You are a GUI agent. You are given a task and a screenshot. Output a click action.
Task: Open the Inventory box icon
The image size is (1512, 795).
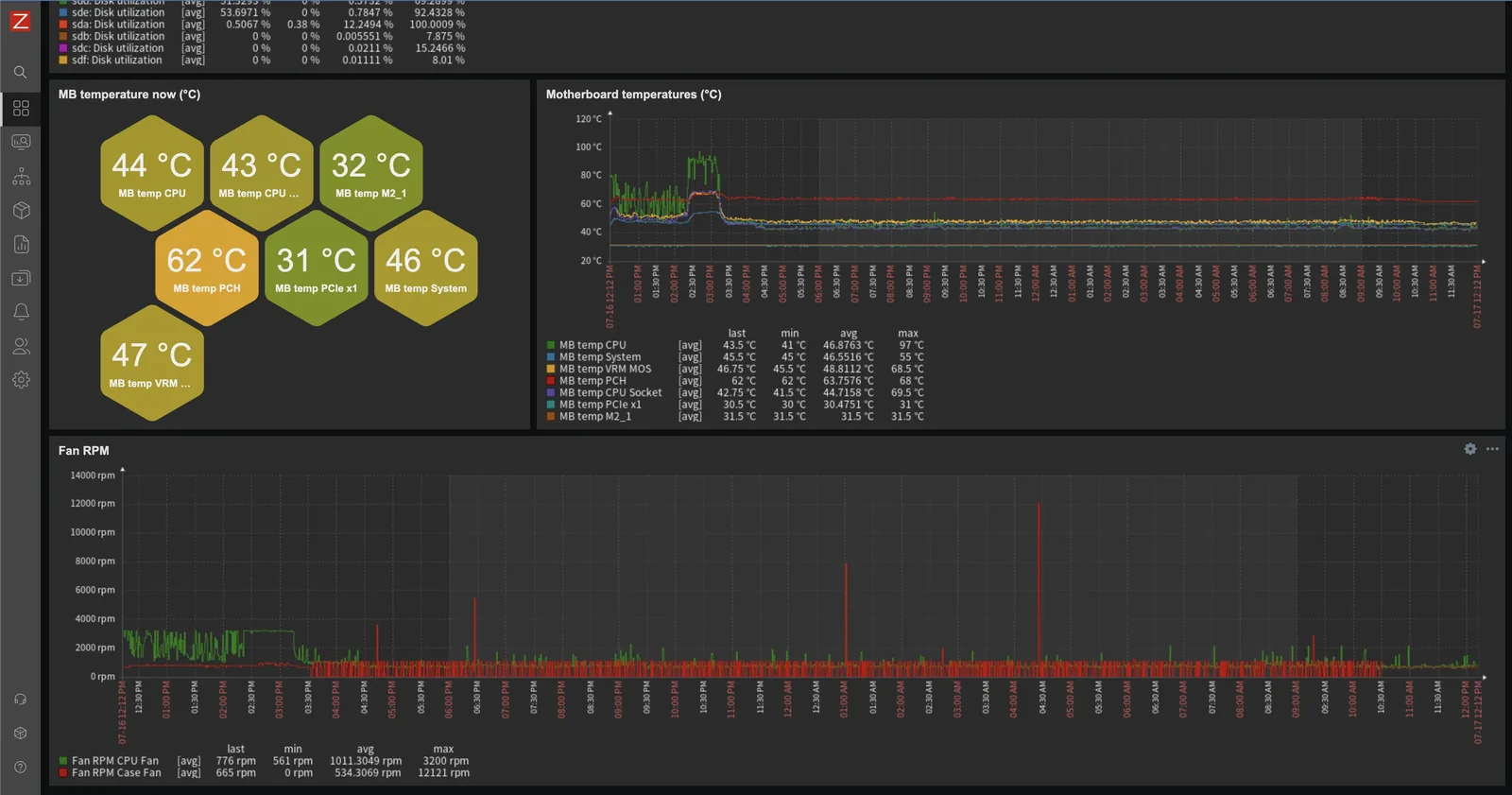(x=21, y=210)
